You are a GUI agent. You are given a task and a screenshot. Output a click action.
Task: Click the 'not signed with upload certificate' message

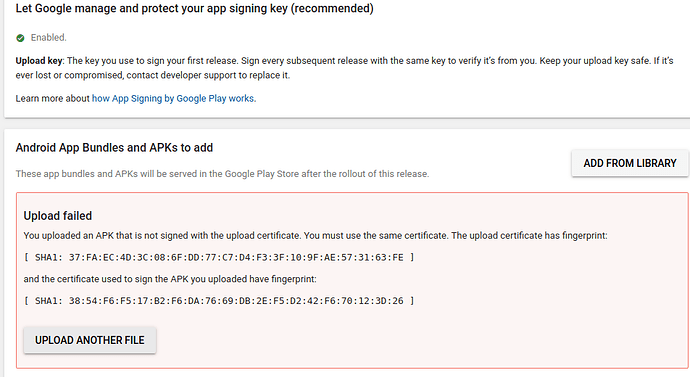[x=315, y=235]
